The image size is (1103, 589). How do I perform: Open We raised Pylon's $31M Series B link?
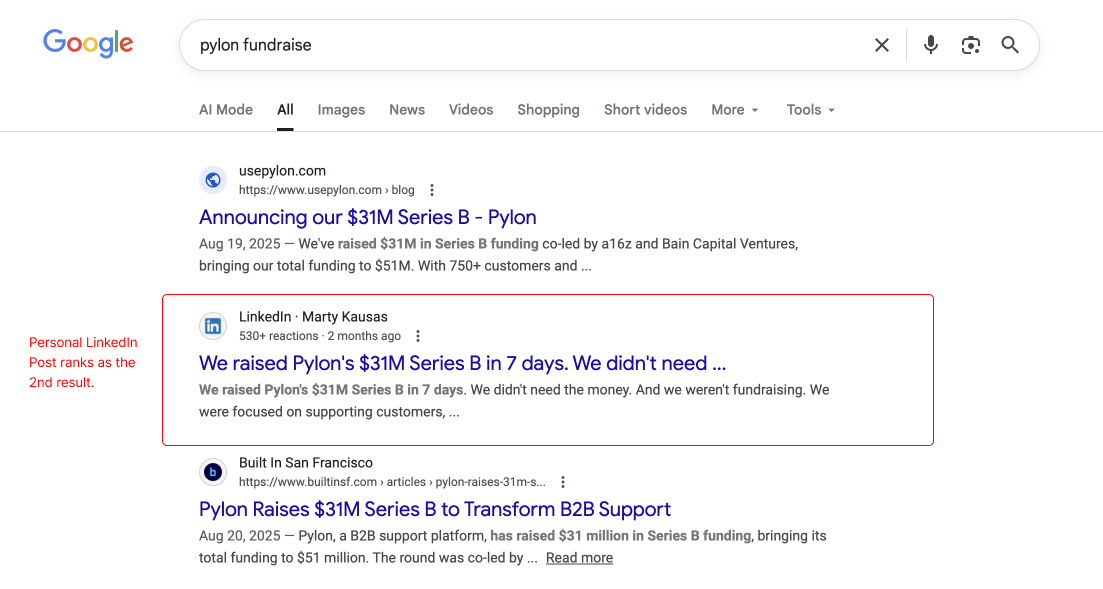462,363
